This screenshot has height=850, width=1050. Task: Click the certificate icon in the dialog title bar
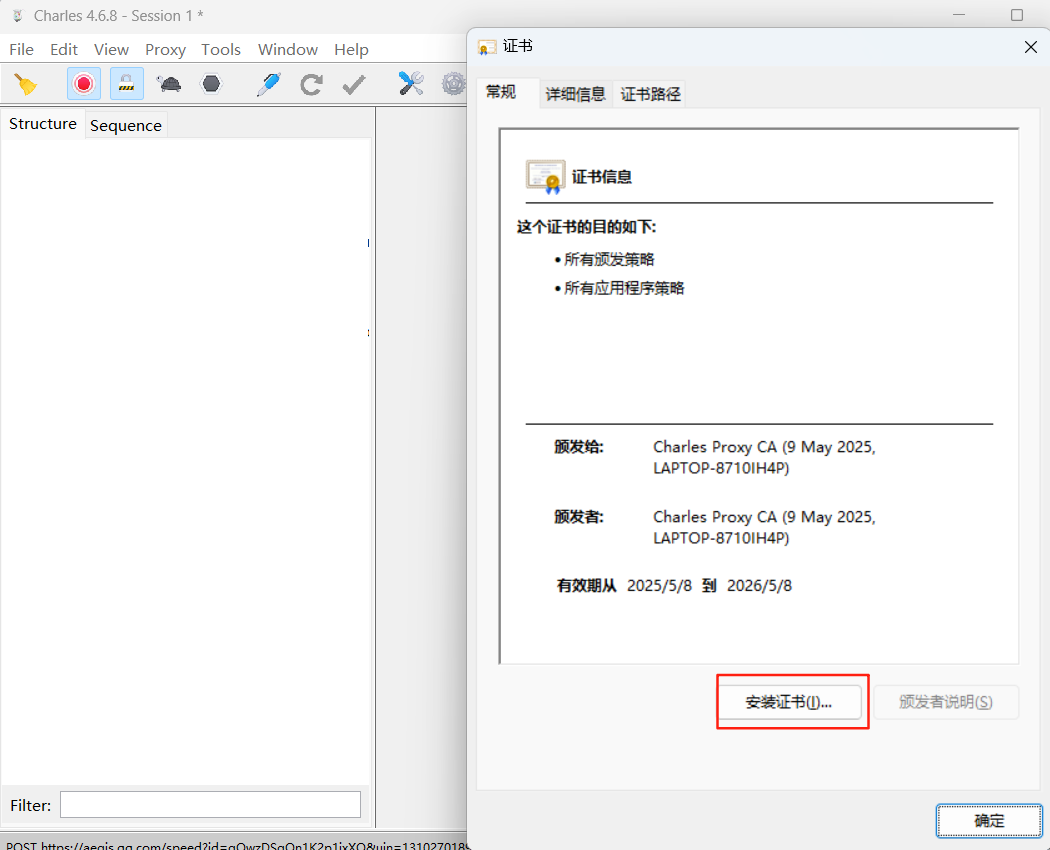coord(486,46)
